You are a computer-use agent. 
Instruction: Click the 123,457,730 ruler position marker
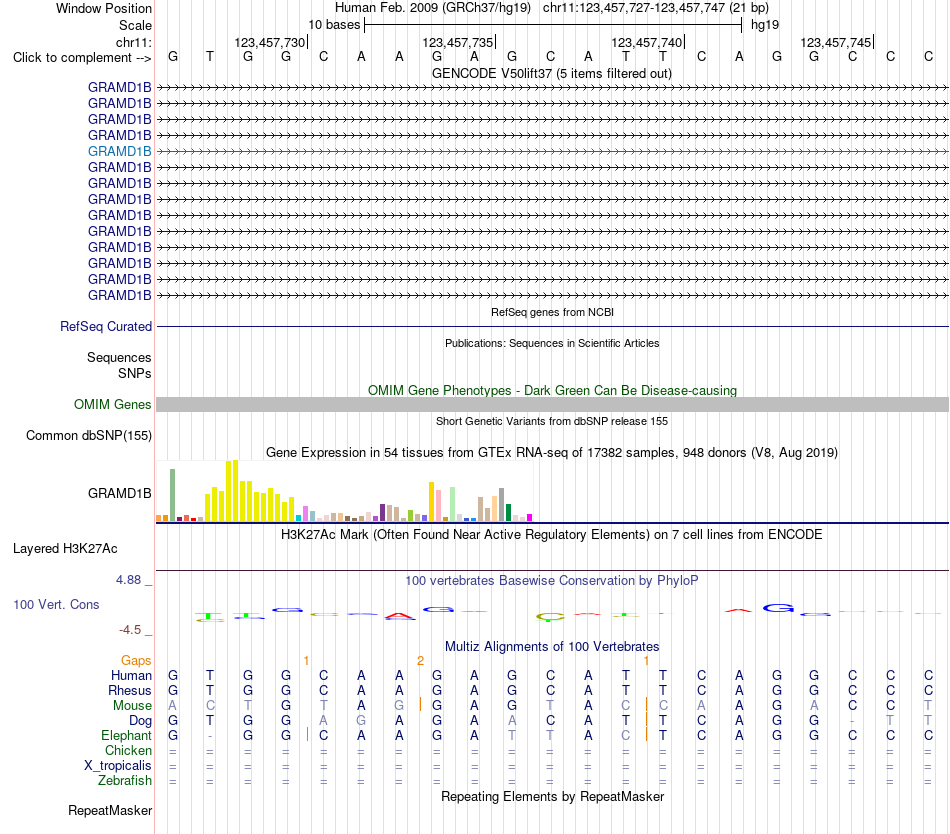point(270,42)
